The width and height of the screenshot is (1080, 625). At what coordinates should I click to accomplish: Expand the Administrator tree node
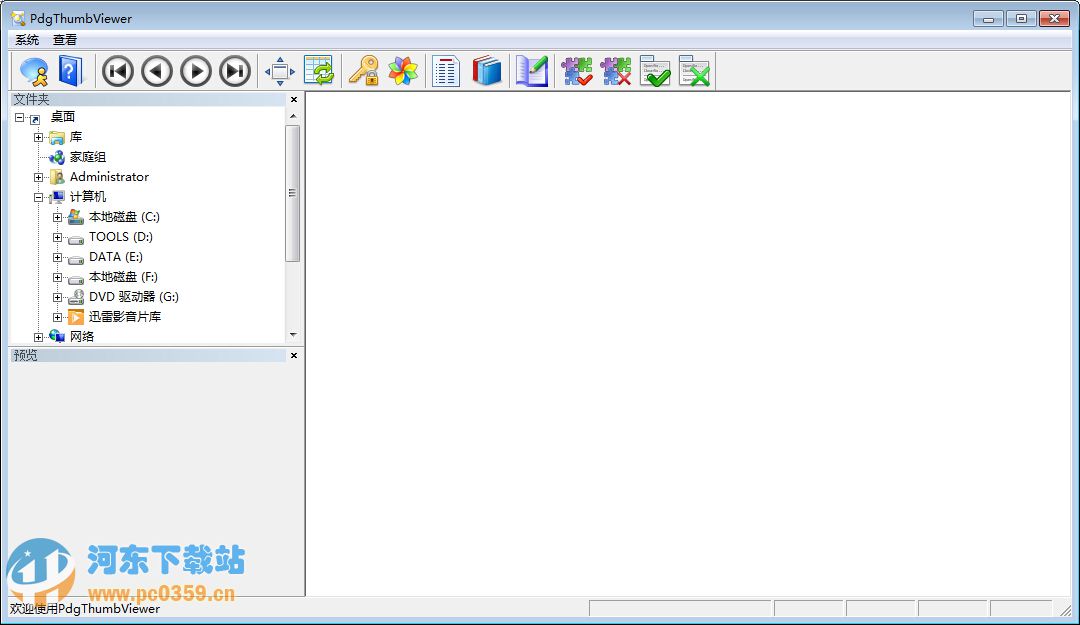click(38, 177)
